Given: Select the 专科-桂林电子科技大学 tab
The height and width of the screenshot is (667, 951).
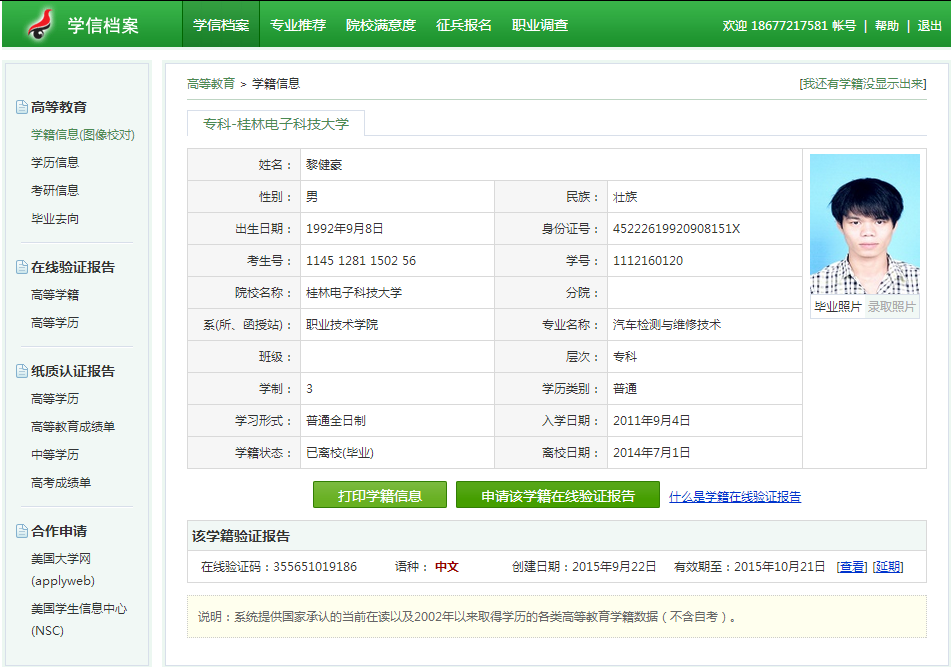Looking at the screenshot, I should tap(276, 124).
